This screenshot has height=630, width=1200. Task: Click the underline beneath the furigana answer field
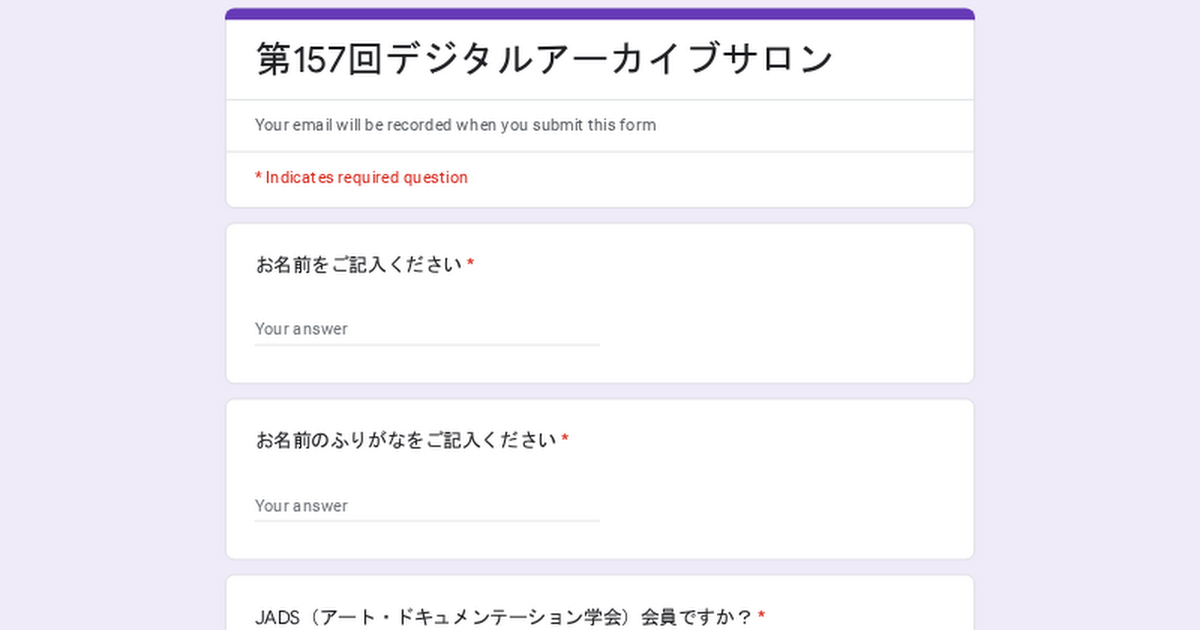[x=427, y=521]
